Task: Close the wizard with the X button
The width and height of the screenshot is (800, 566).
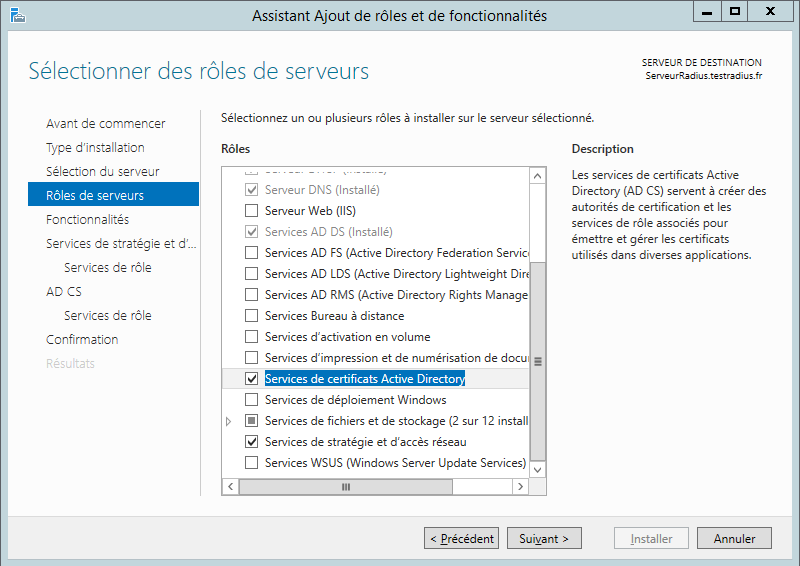Action: (772, 12)
